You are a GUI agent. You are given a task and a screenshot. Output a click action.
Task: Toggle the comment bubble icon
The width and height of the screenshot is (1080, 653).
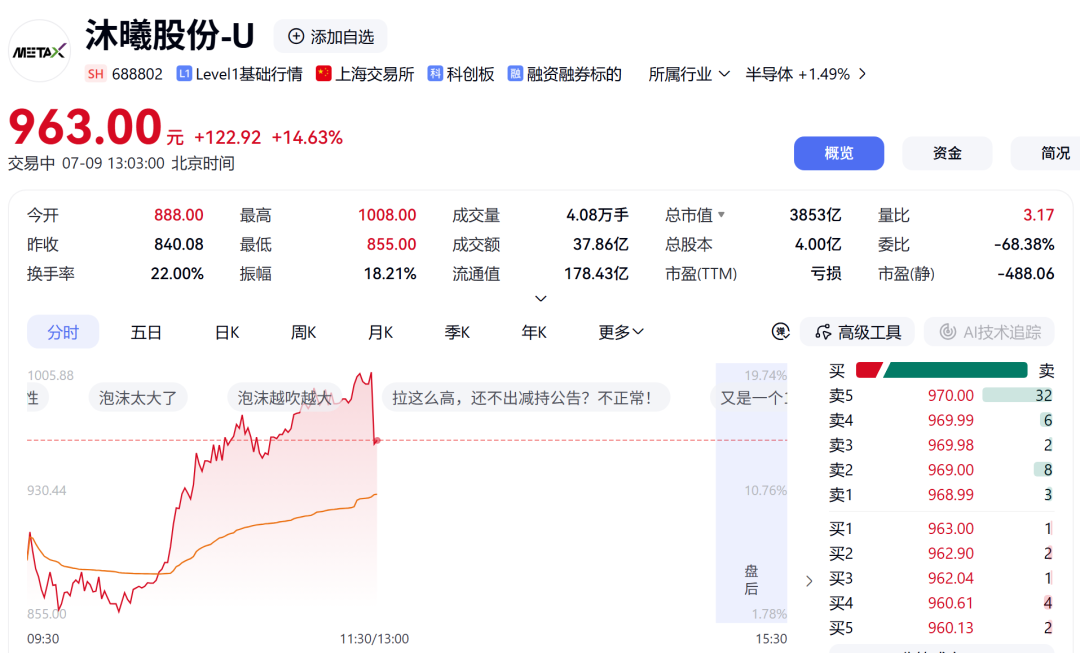pos(780,331)
